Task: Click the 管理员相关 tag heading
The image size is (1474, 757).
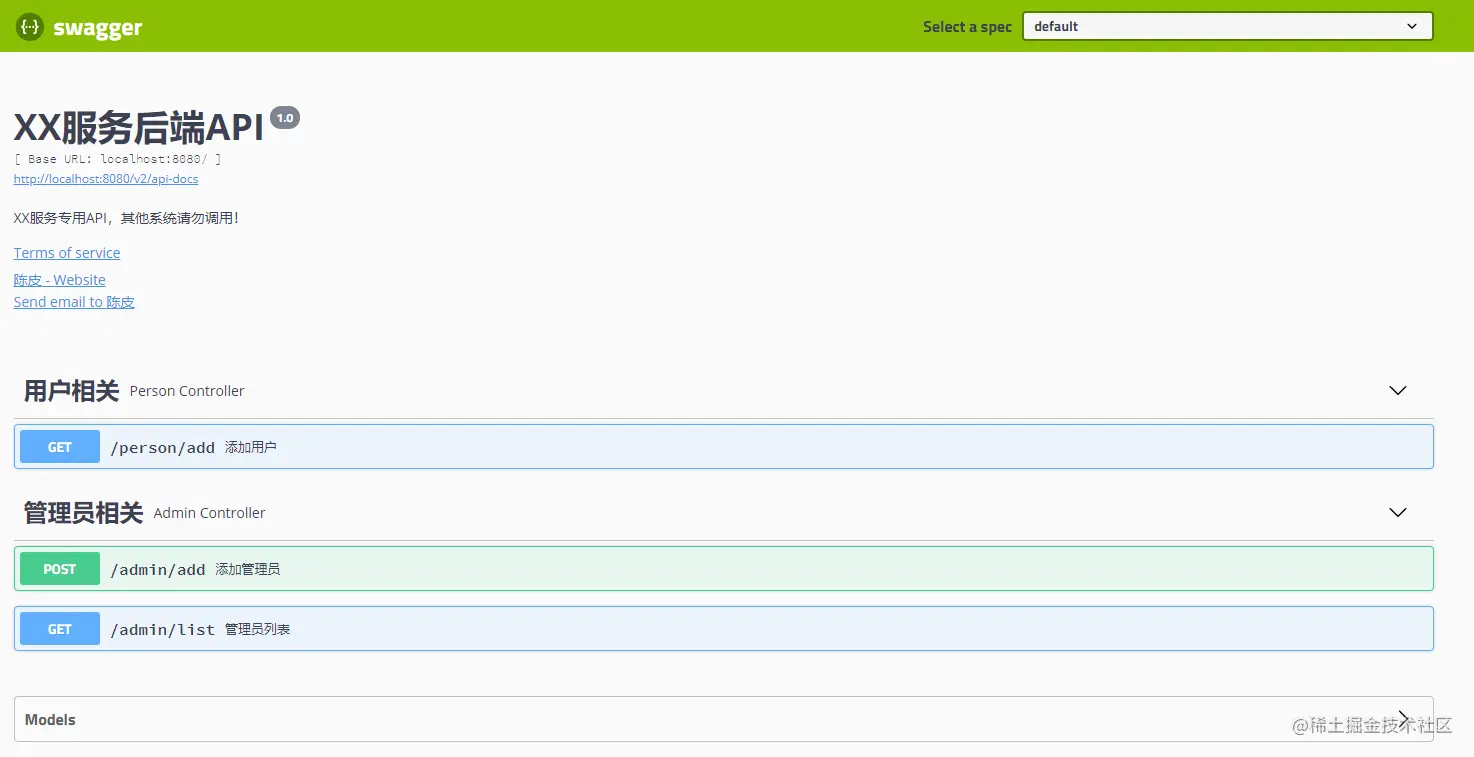Action: tap(84, 513)
